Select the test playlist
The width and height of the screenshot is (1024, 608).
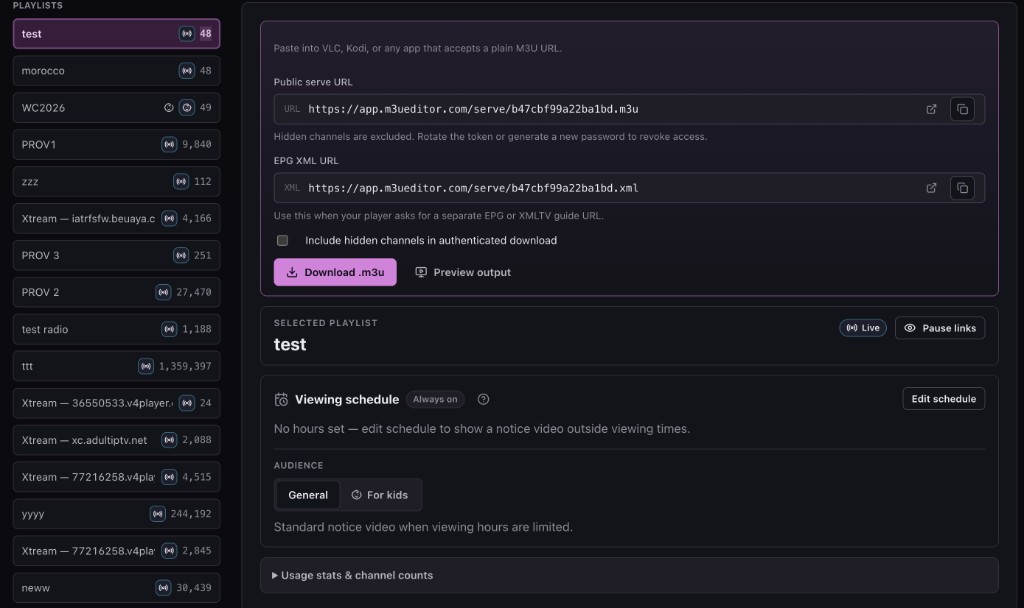pos(116,33)
